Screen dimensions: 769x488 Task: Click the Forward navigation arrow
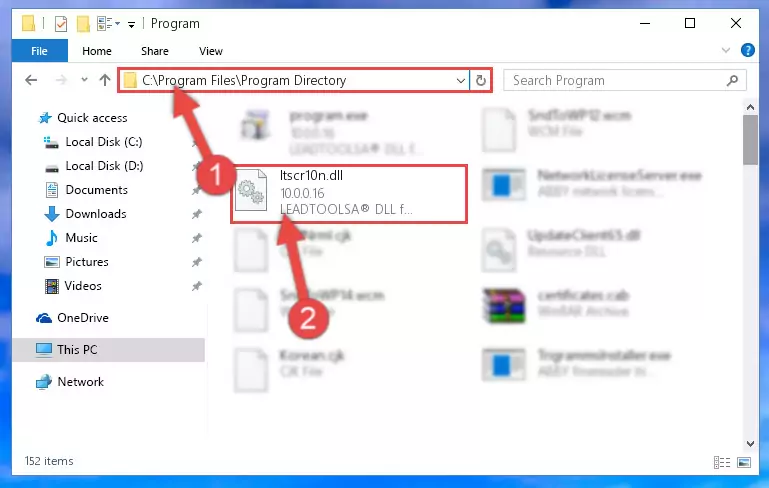61,80
